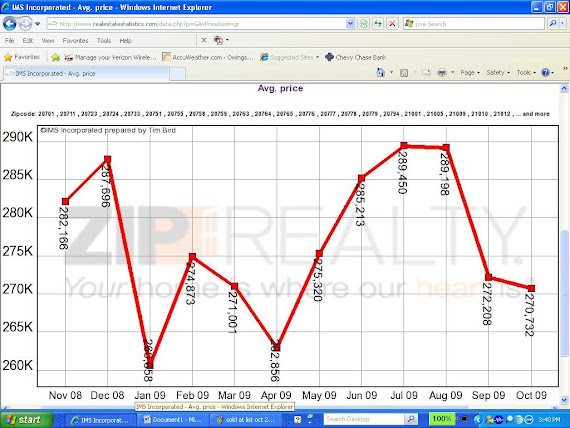Open the Safety command bar menu

(x=498, y=73)
